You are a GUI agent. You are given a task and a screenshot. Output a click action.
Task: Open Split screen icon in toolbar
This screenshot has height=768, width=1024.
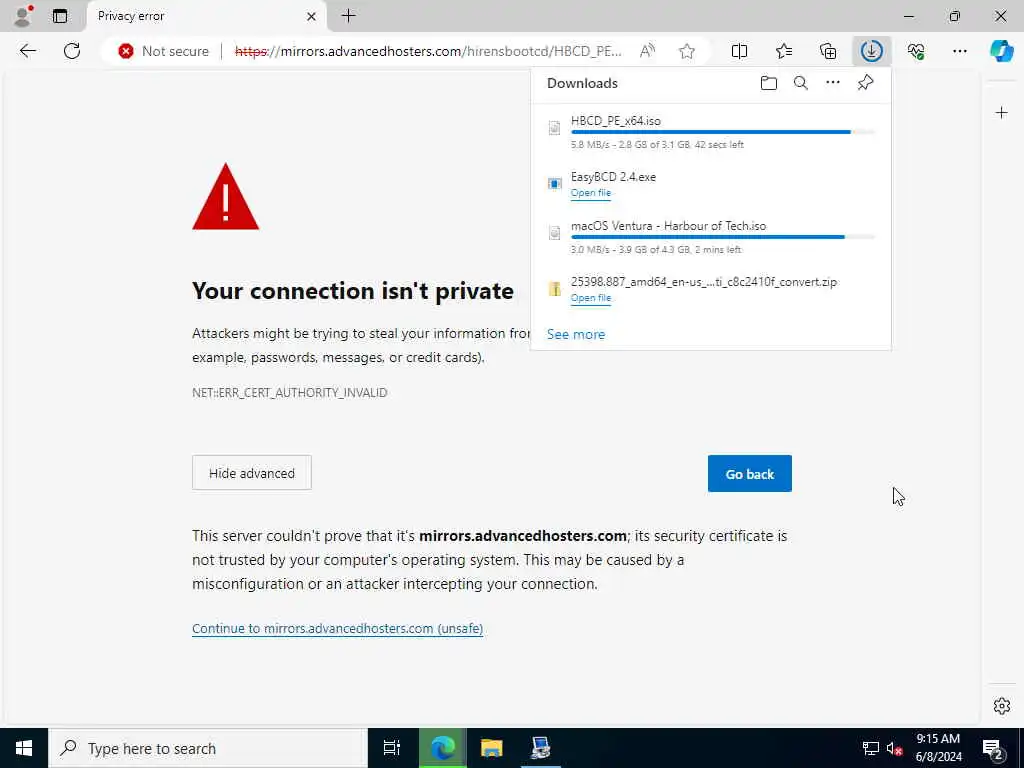tap(739, 51)
